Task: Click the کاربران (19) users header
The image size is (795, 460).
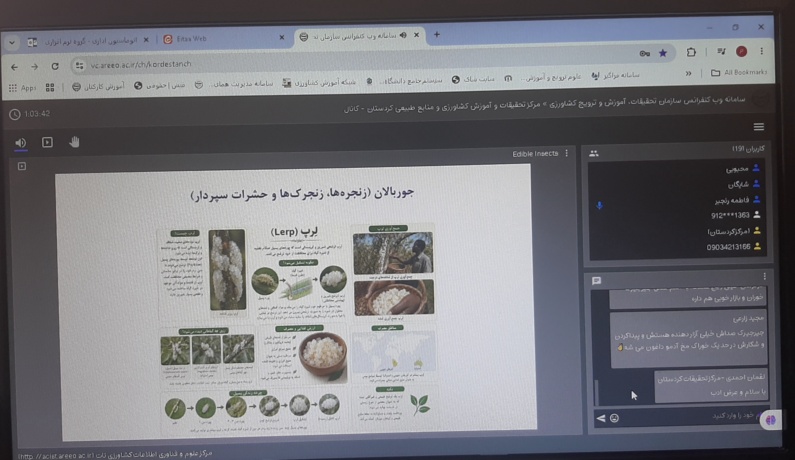Action: (x=748, y=149)
